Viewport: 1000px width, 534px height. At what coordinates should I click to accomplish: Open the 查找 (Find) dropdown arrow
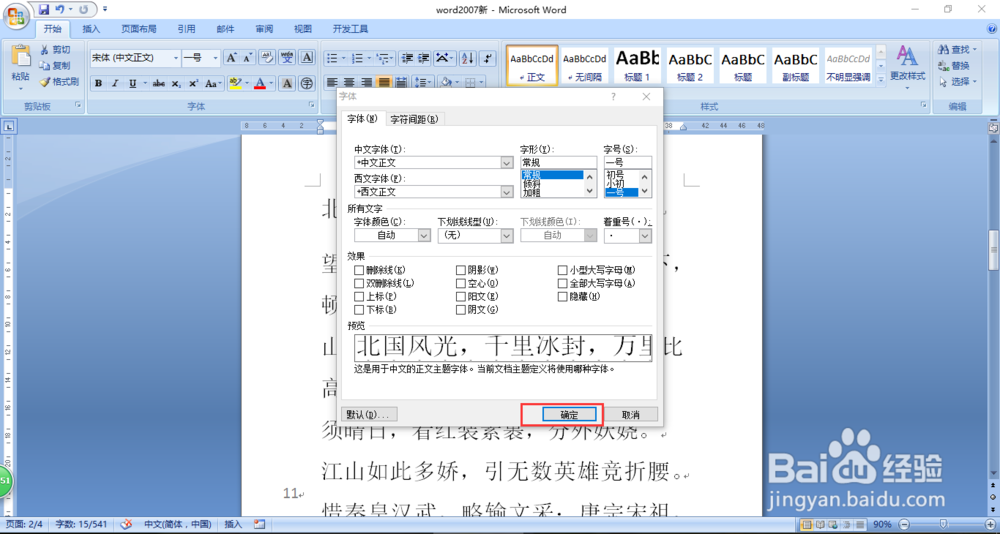(x=973, y=50)
